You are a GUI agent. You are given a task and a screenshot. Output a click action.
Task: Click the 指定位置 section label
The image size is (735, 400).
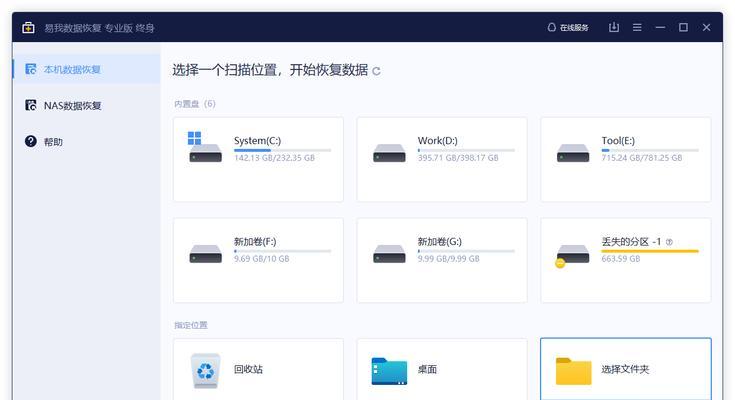[x=190, y=325]
